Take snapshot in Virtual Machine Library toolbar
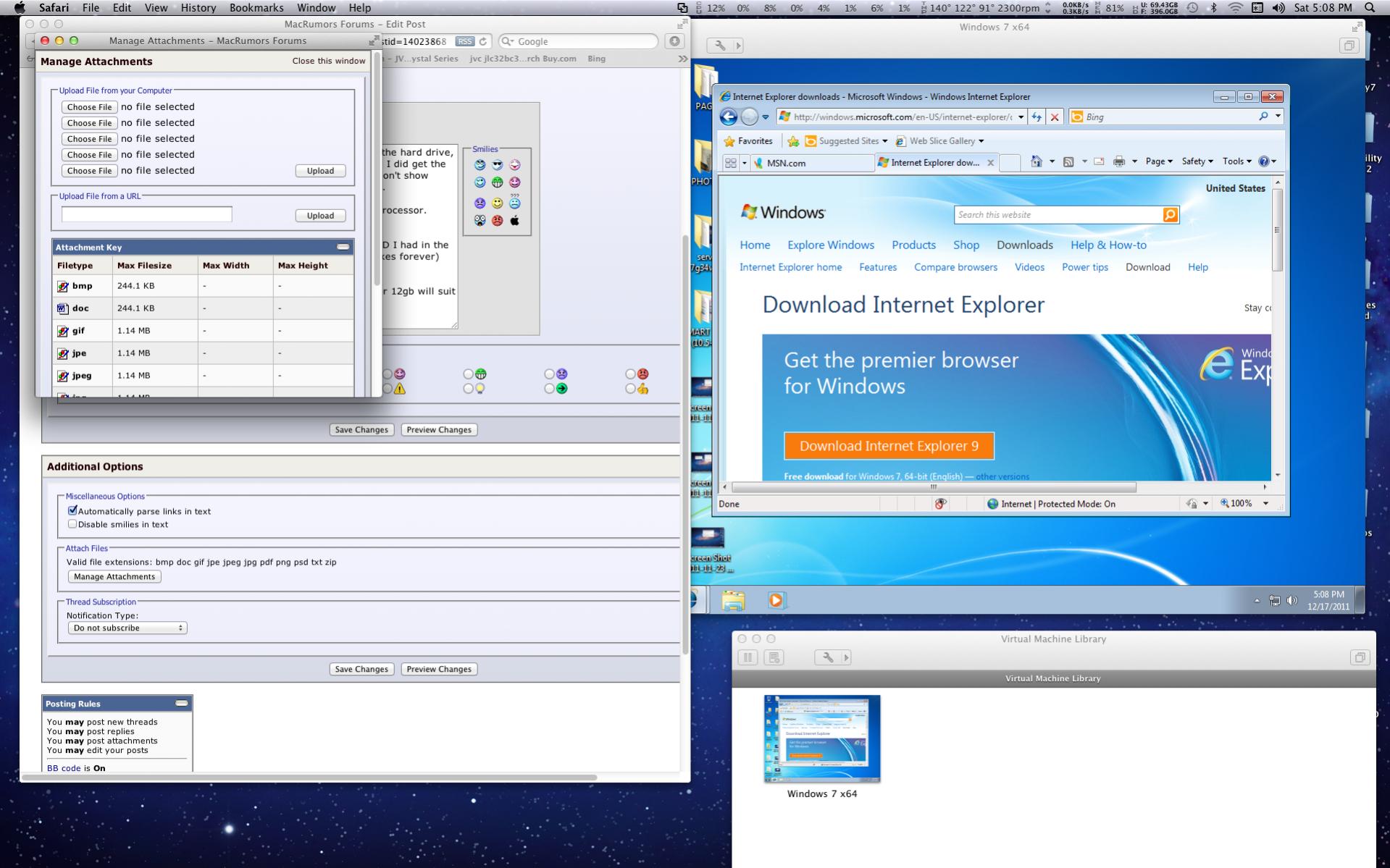1390x868 pixels. point(774,657)
